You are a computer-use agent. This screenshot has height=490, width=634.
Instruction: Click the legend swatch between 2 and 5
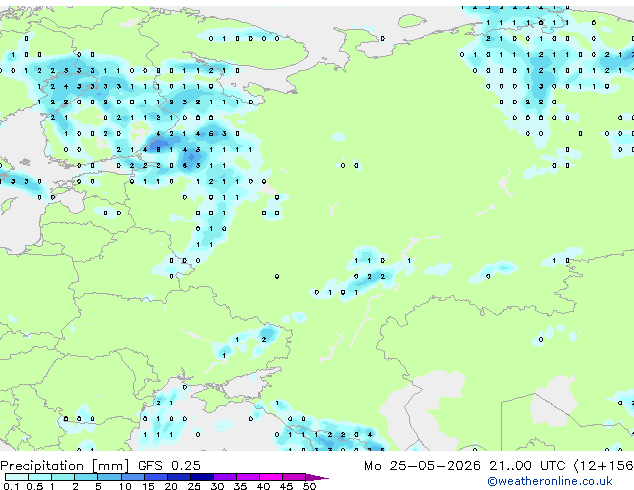pyautogui.click(x=86, y=477)
